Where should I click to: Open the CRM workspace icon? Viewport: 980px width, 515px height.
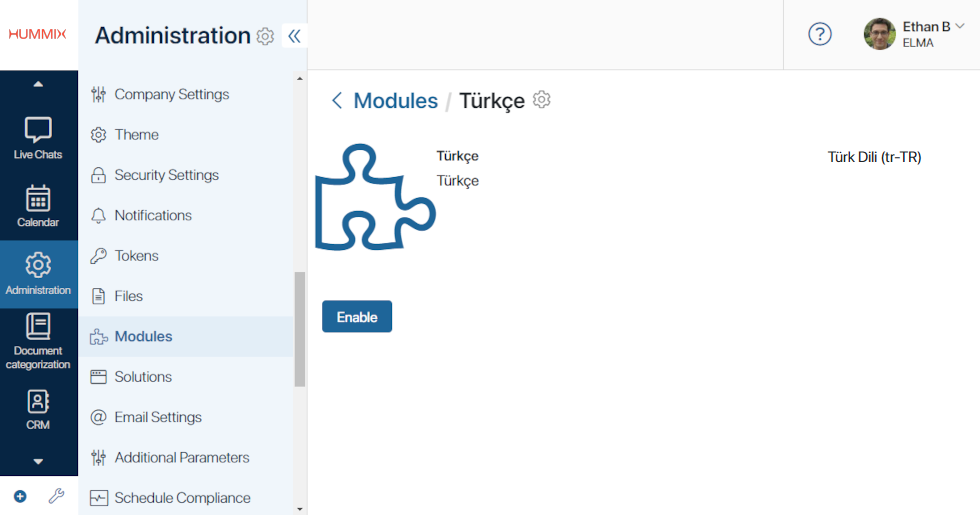(x=38, y=409)
